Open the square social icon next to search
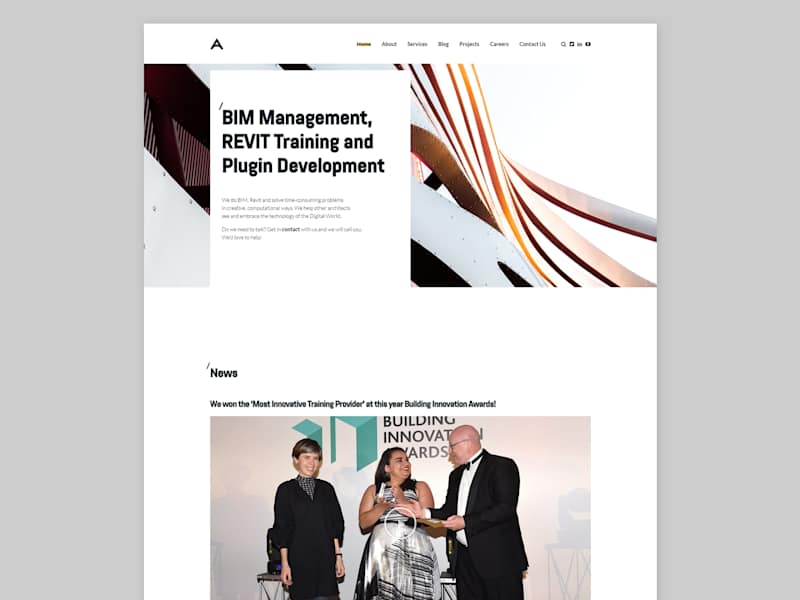 [571, 44]
